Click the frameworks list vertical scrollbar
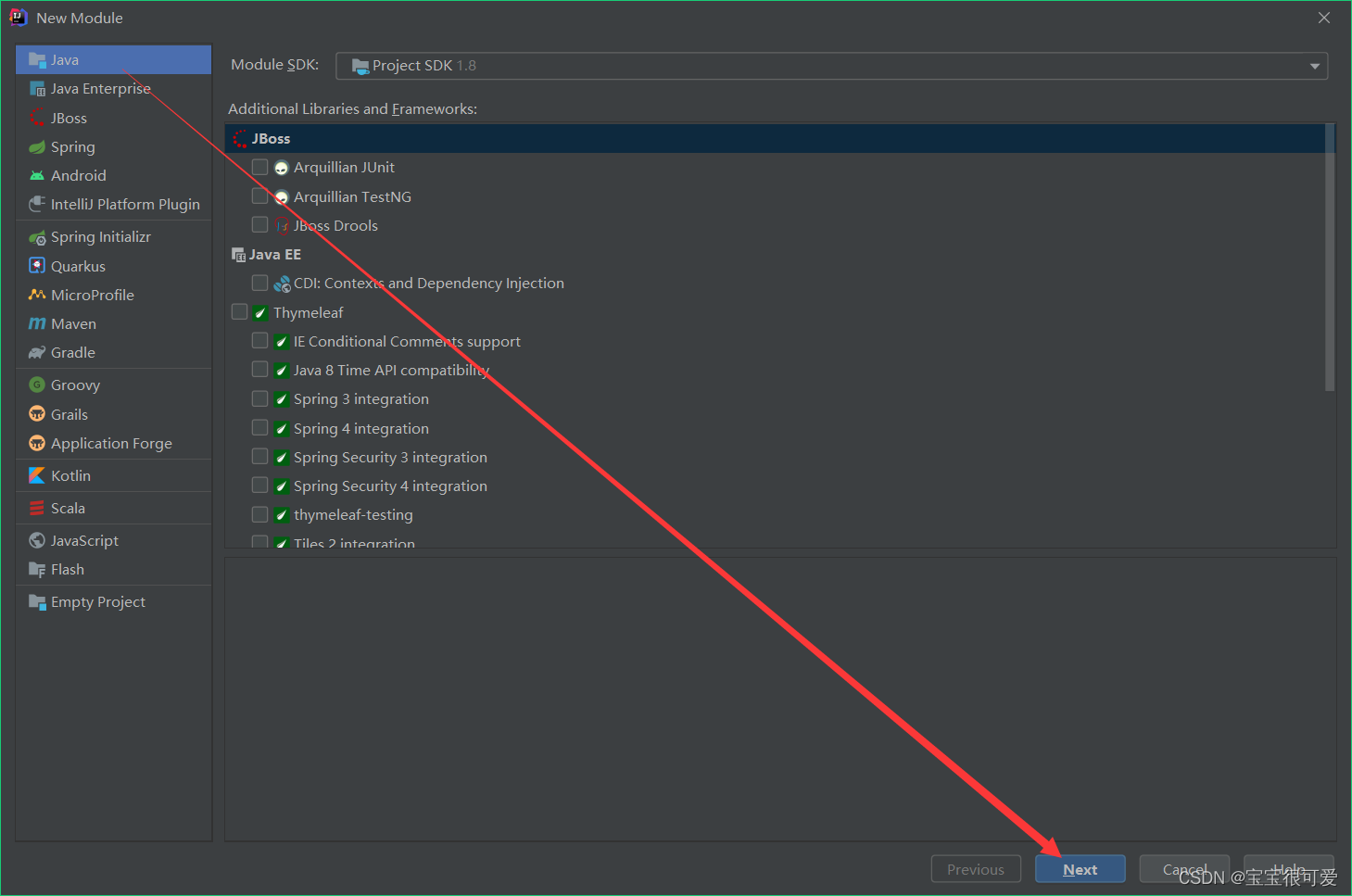This screenshot has height=896, width=1352. 1330,258
